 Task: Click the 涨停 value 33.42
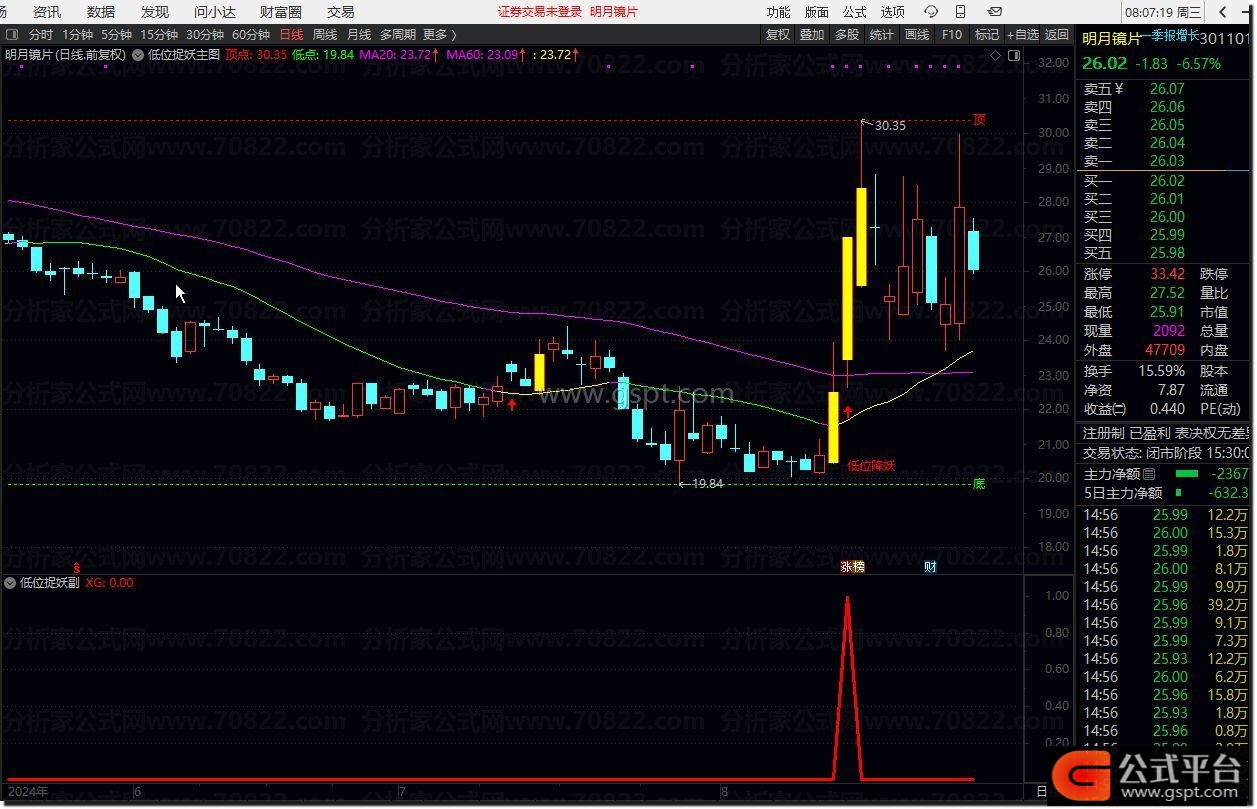[1167, 274]
